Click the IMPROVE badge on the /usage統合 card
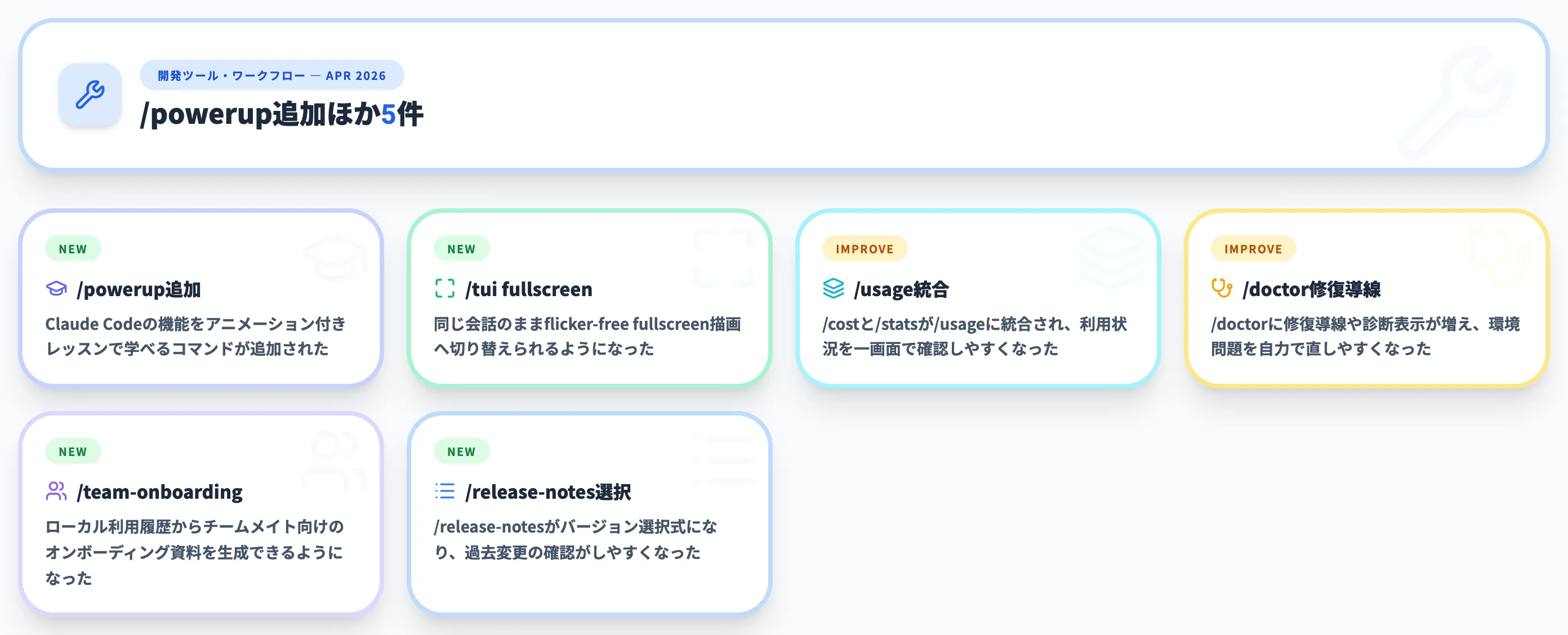 (865, 249)
